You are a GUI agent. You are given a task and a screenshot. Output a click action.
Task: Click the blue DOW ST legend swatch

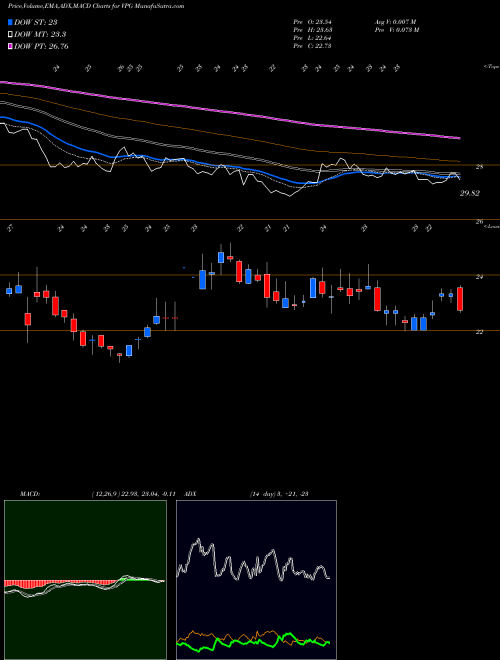click(10, 22)
